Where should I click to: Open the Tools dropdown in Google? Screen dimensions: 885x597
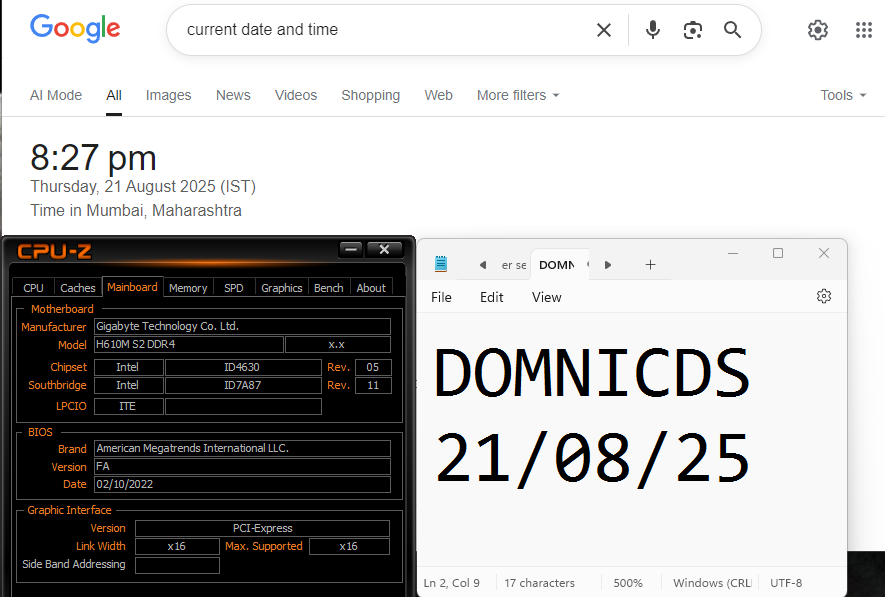(x=843, y=95)
